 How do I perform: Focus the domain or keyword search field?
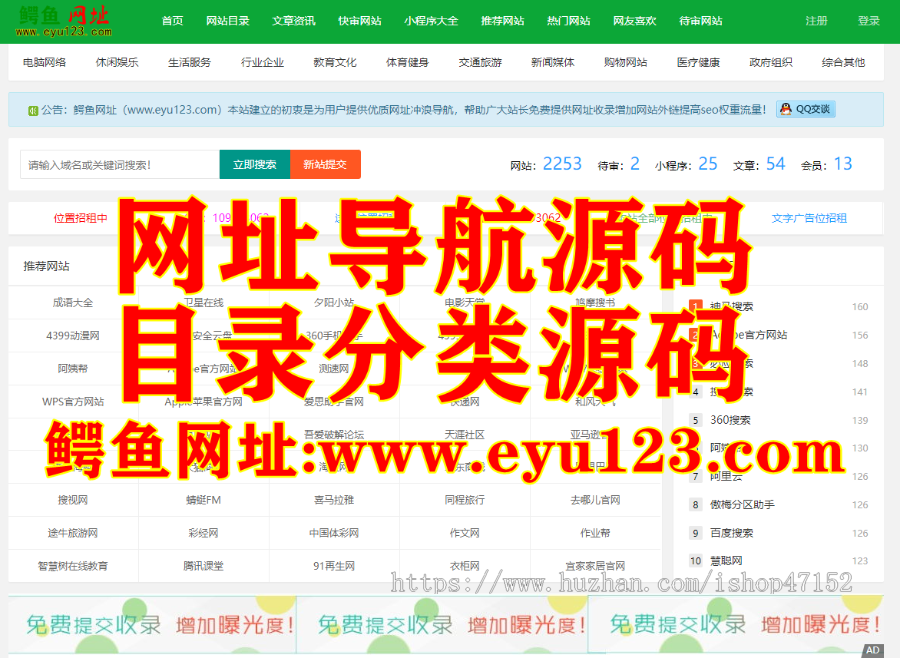[120, 165]
